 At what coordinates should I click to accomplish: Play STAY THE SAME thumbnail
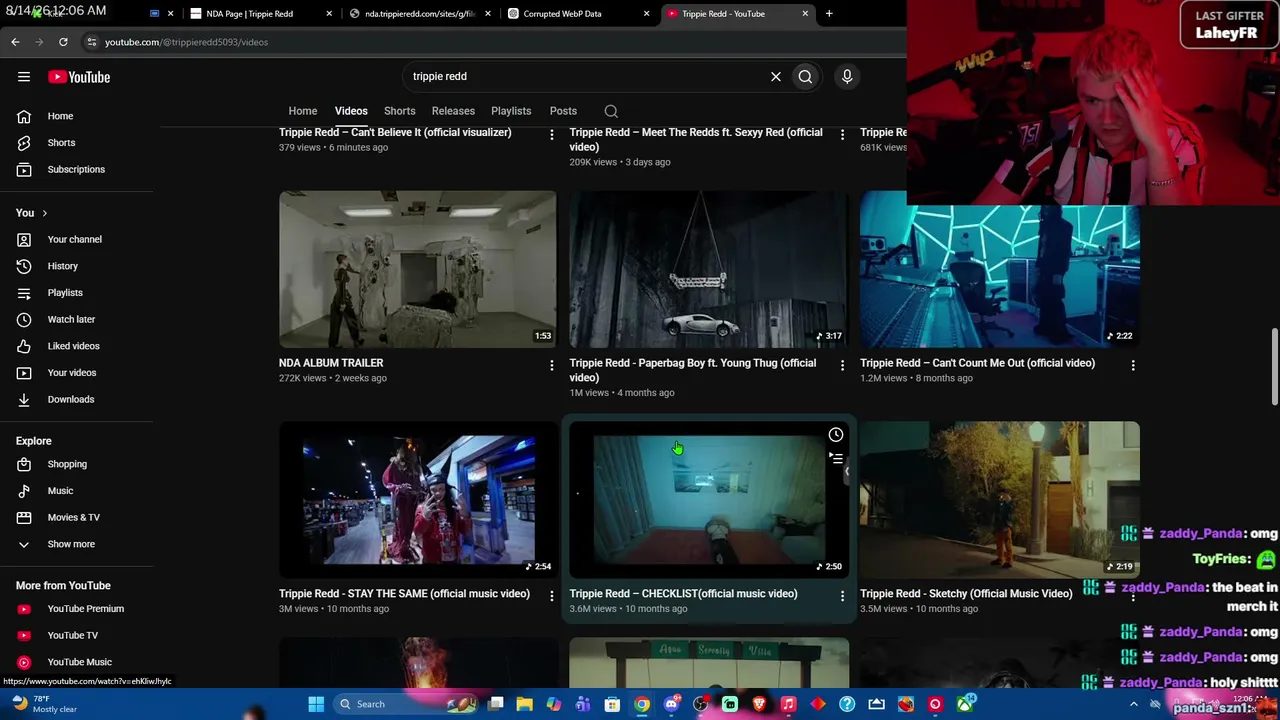(x=418, y=500)
